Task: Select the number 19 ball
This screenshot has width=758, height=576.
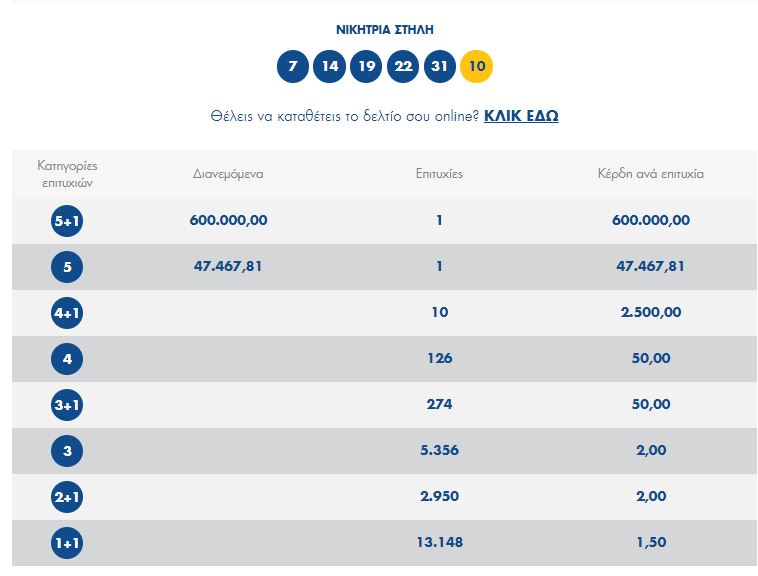Action: pos(367,67)
